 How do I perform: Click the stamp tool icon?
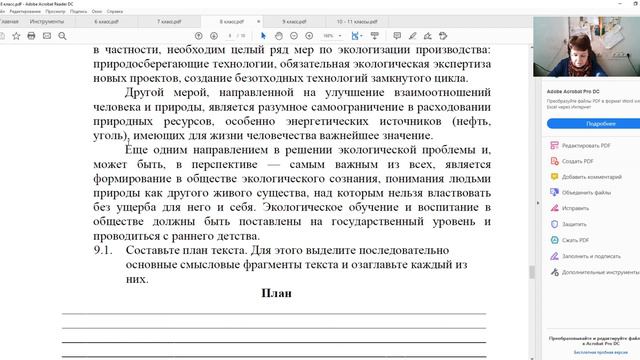pos(443,36)
